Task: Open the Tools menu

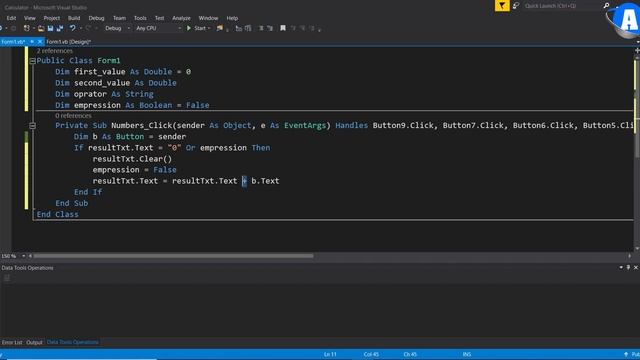Action: (140, 18)
